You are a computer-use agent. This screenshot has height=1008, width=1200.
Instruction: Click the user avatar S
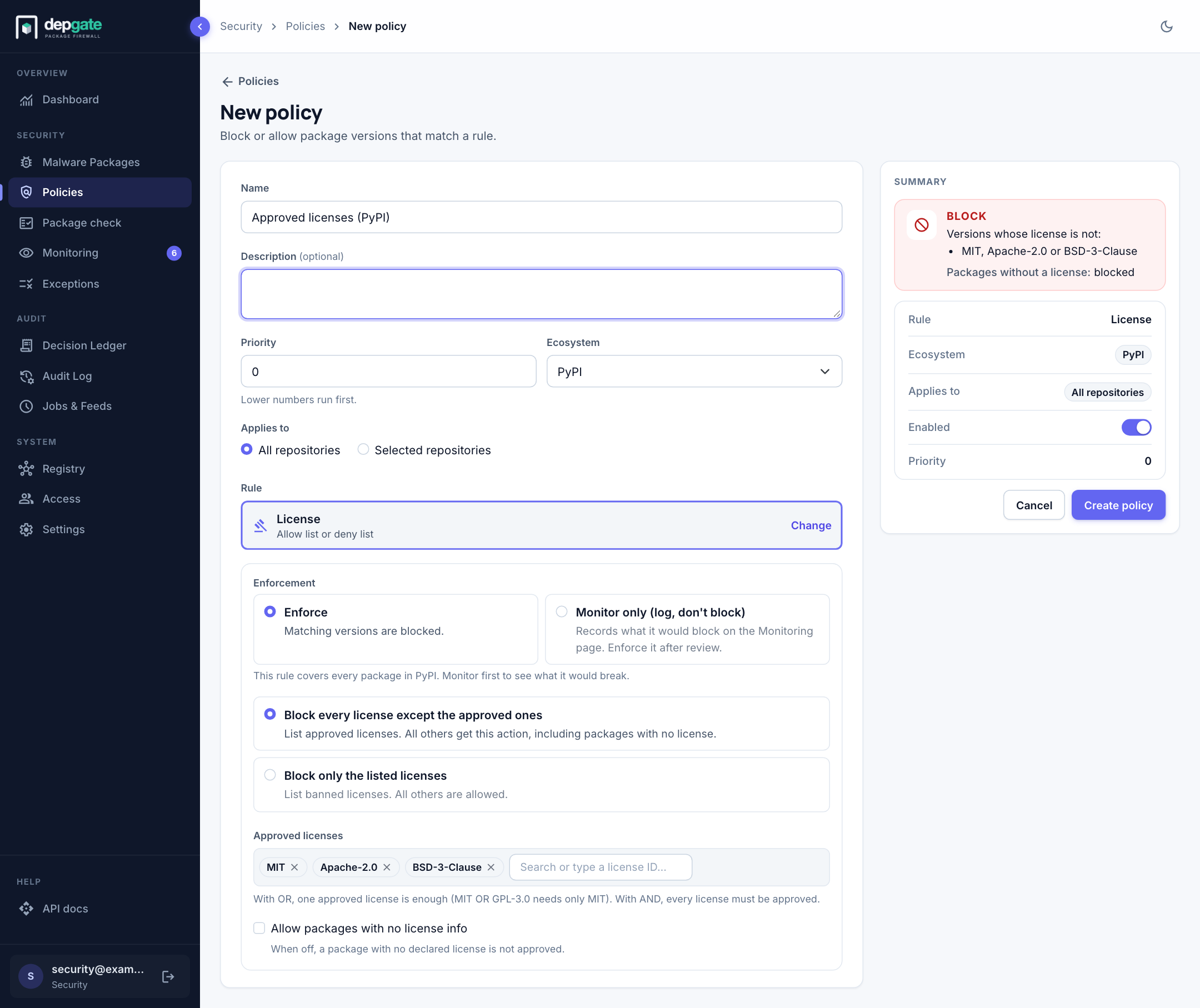pos(31,976)
